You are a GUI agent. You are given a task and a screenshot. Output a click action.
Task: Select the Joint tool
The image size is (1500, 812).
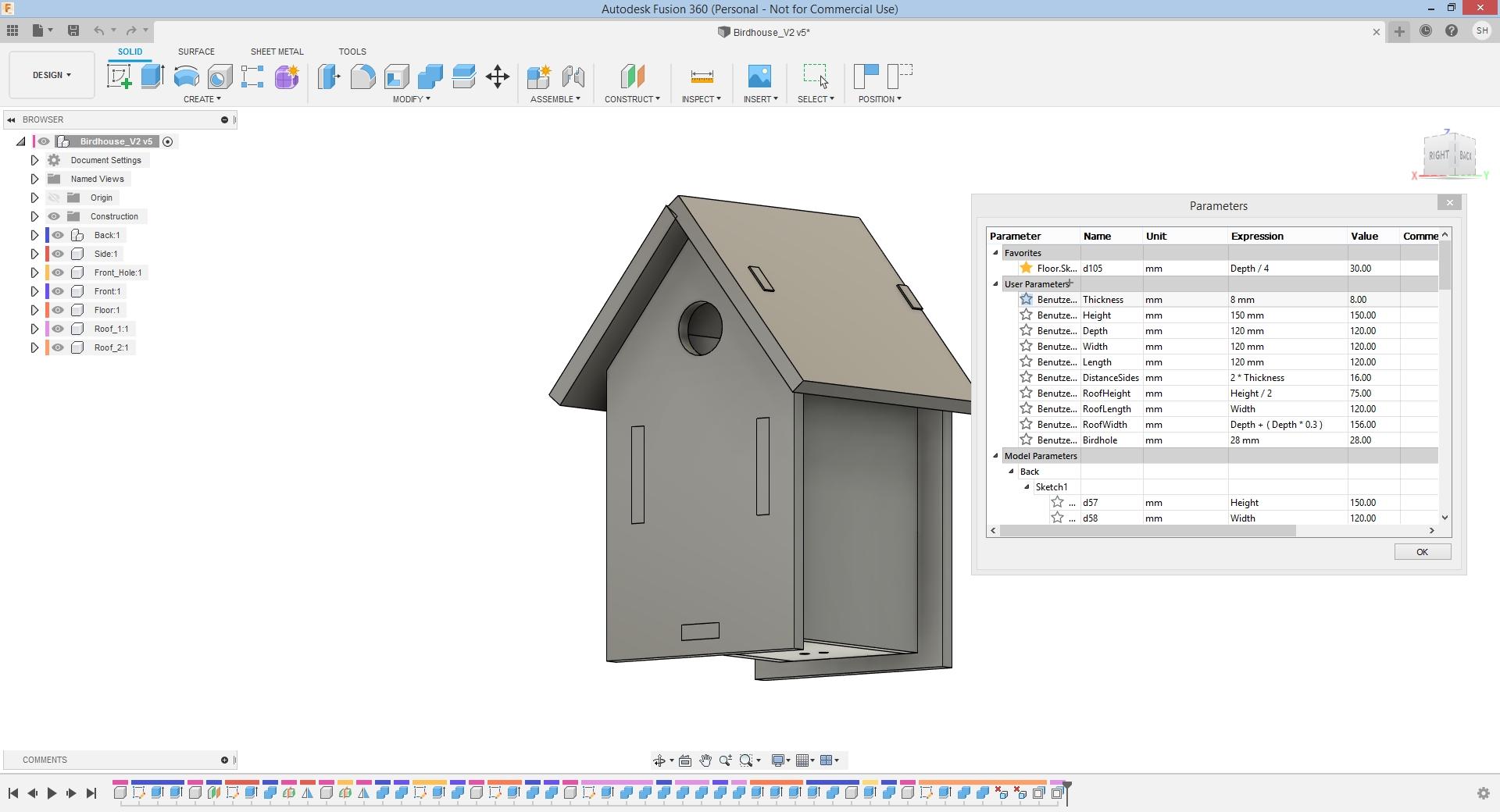(x=573, y=77)
